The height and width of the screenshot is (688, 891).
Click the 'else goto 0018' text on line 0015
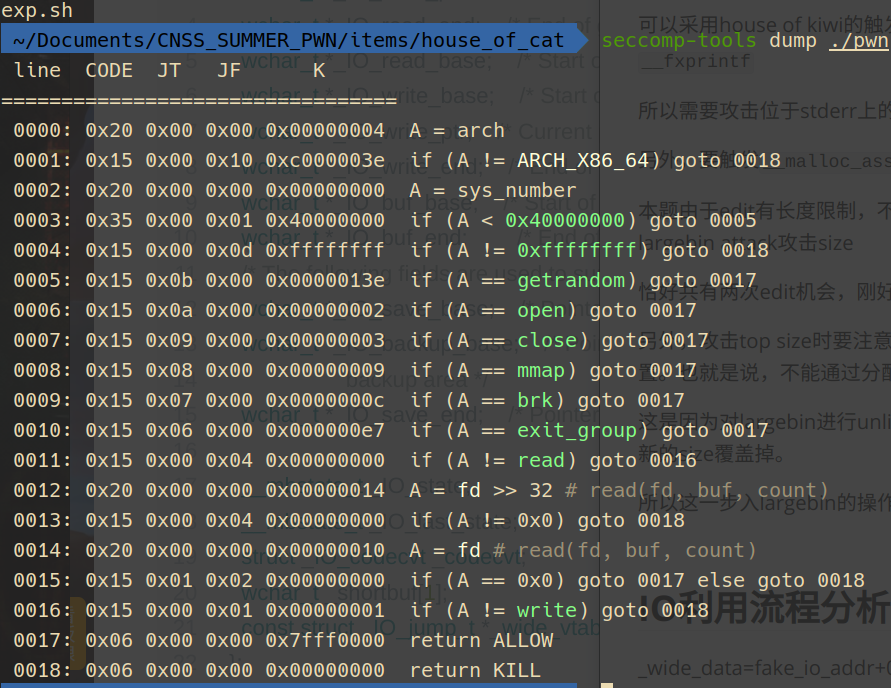tap(781, 581)
